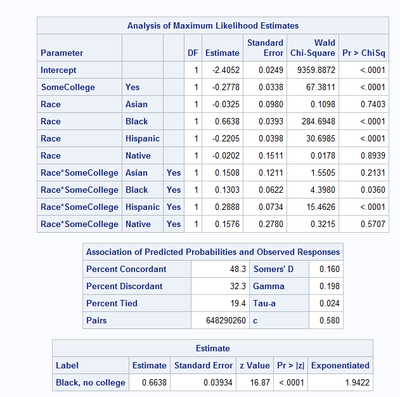400x397 pixels.
Task: Click Race Hispanic estimate -0.2205
Action: (x=226, y=139)
